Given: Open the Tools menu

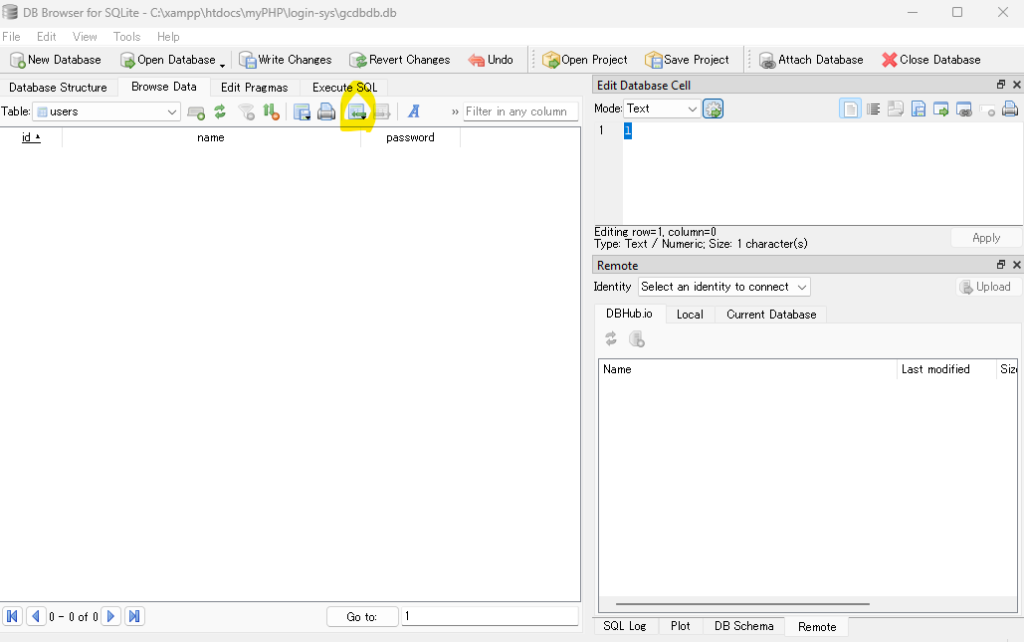Looking at the screenshot, I should click(127, 37).
